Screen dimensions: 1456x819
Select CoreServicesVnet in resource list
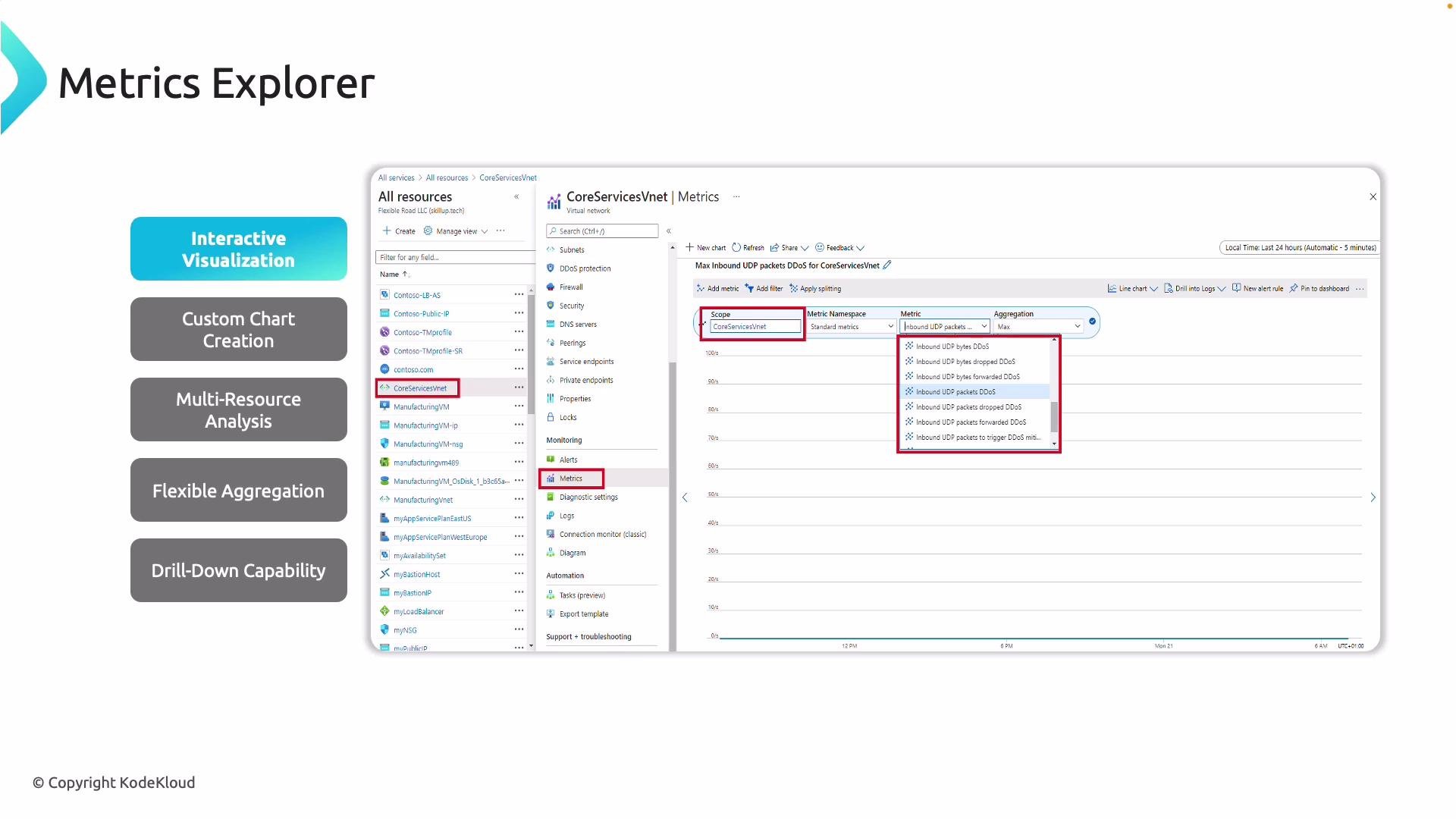(420, 388)
